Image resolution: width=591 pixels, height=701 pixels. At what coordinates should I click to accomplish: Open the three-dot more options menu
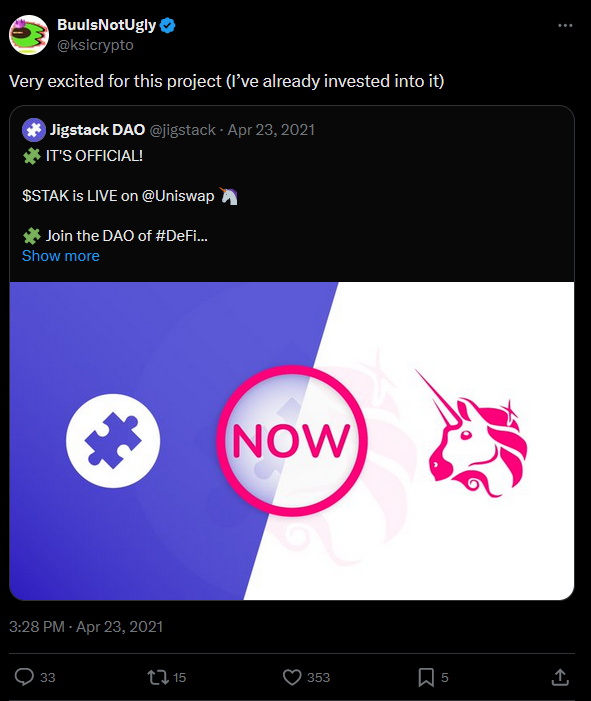[565, 25]
